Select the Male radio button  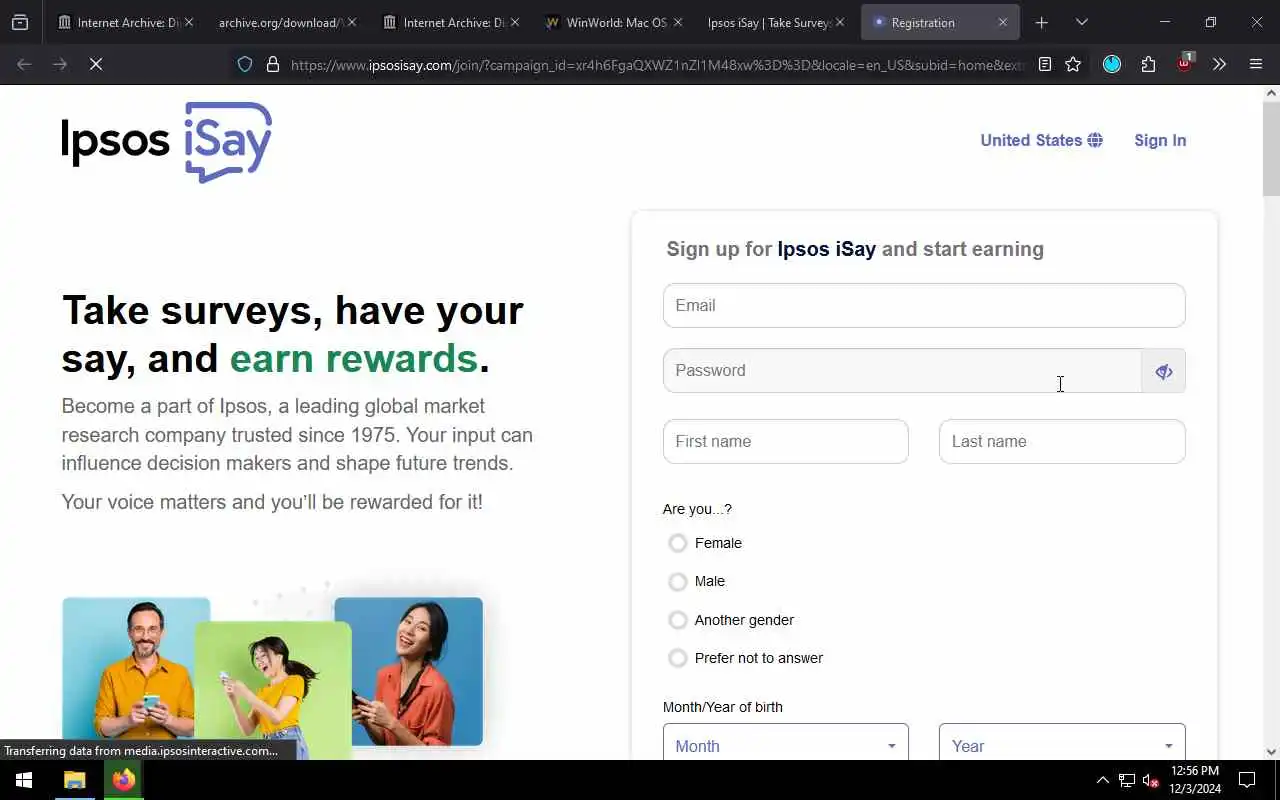[x=678, y=581]
